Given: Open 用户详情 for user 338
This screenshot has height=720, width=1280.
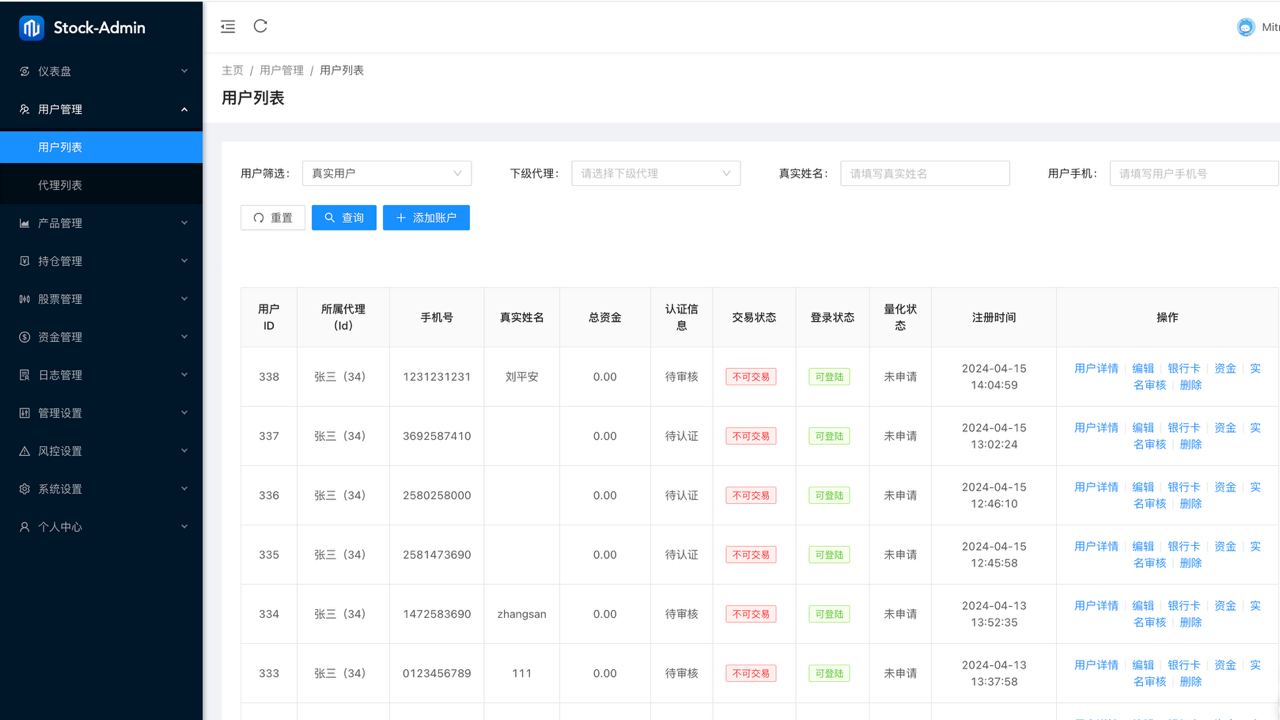Looking at the screenshot, I should click(1096, 369).
